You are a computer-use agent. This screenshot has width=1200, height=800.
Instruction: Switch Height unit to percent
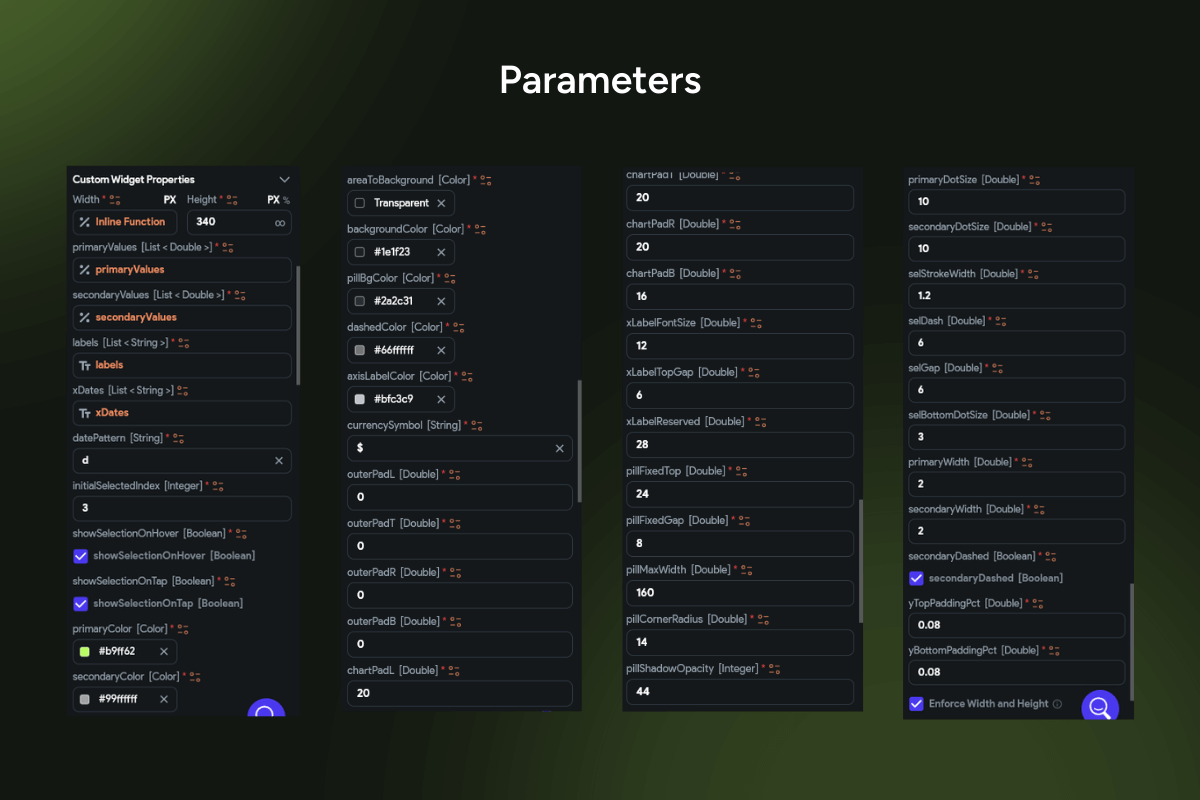point(286,200)
